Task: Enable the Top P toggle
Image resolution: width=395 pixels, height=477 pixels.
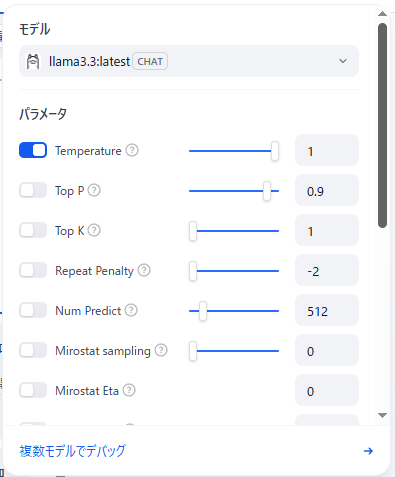Action: (x=33, y=190)
